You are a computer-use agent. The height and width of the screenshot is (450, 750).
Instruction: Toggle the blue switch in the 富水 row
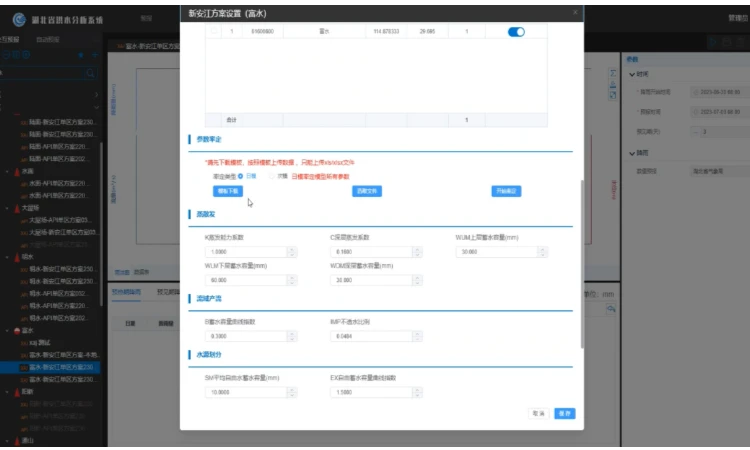[516, 32]
